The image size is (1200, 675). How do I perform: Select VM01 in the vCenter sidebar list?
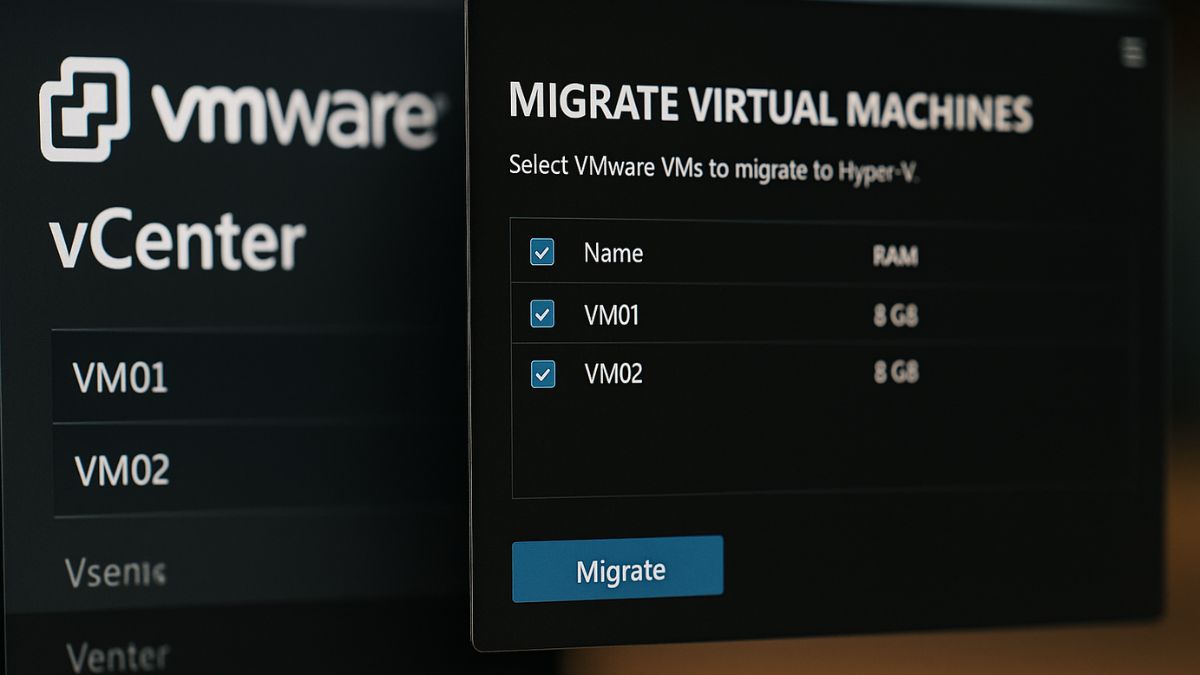tap(121, 378)
